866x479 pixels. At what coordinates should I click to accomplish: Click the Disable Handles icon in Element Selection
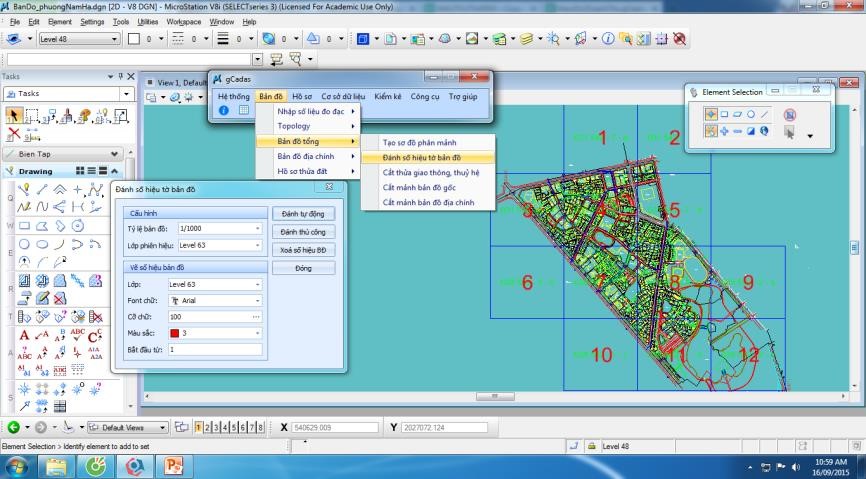click(790, 114)
